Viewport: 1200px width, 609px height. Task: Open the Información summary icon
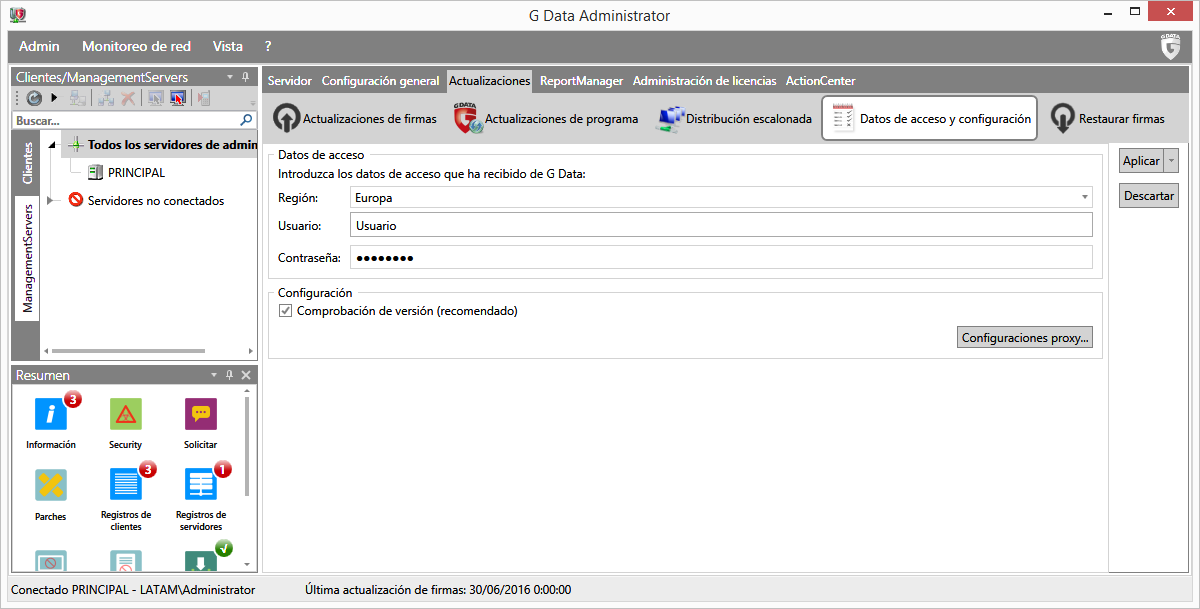51,414
